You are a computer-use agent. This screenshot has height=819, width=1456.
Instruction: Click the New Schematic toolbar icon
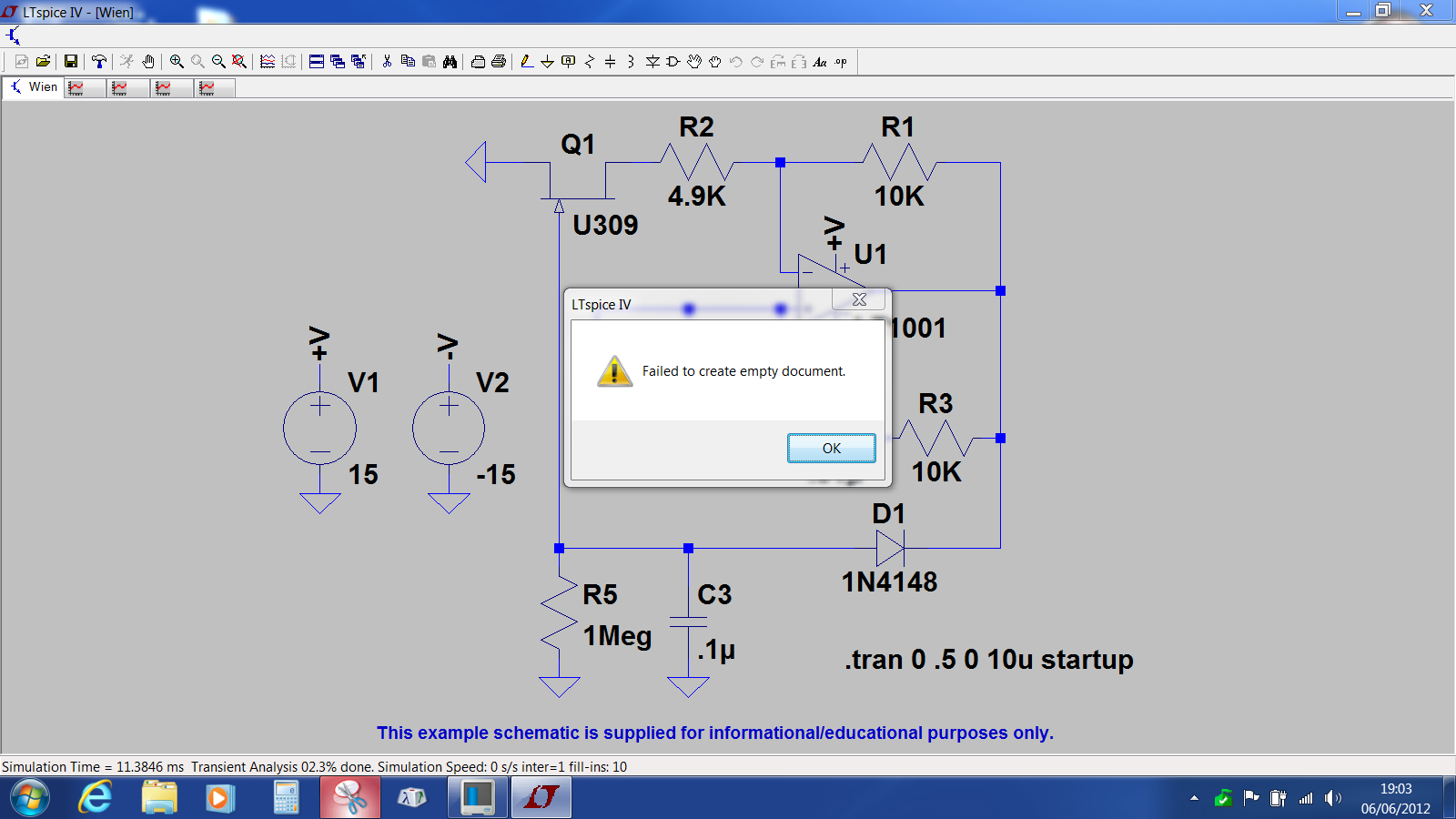tap(21, 62)
